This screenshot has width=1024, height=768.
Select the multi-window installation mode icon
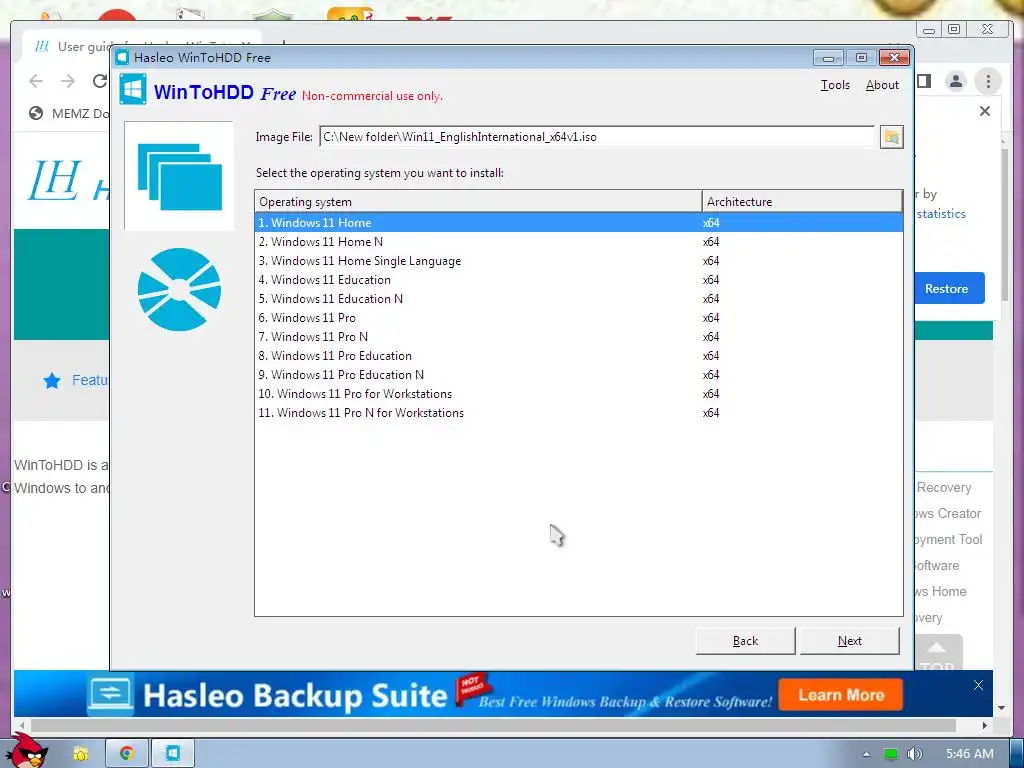point(179,176)
